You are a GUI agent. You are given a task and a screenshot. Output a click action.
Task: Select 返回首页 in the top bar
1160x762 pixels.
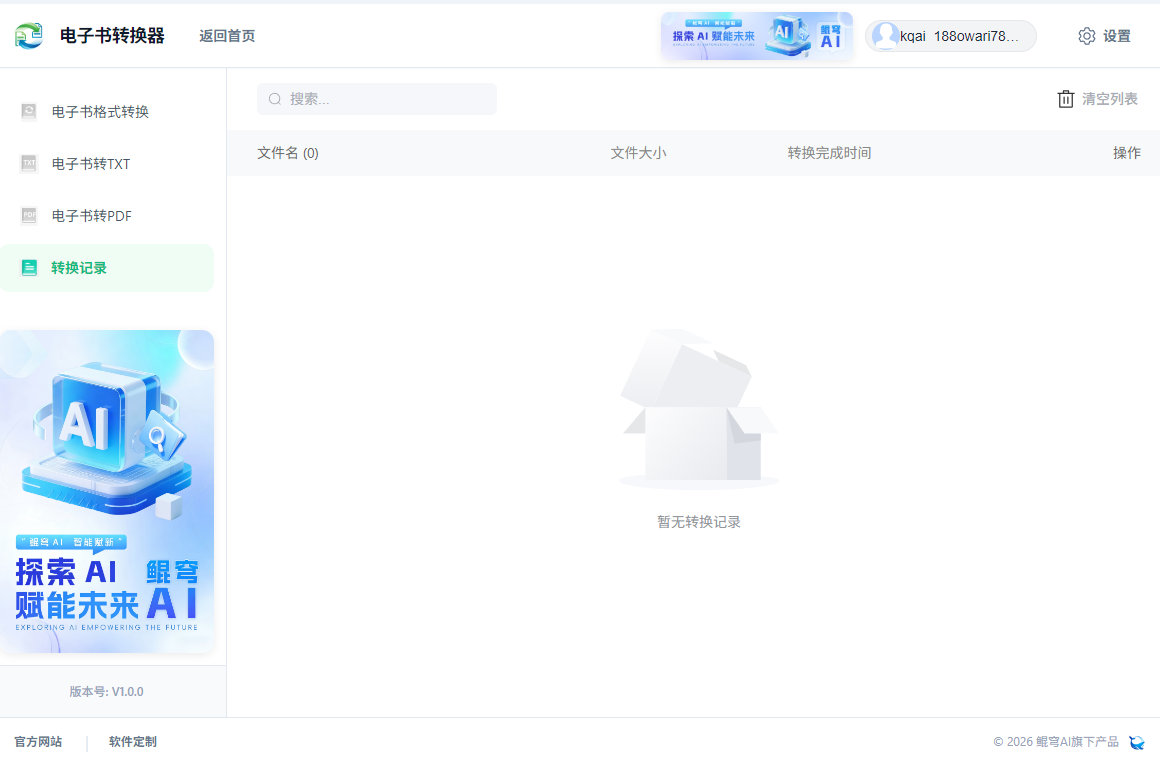click(x=226, y=35)
